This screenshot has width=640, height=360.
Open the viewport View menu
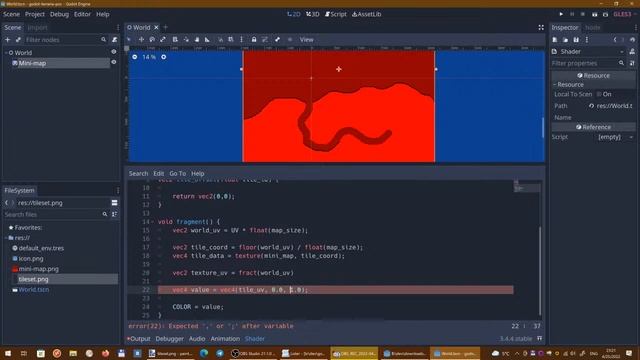[307, 40]
